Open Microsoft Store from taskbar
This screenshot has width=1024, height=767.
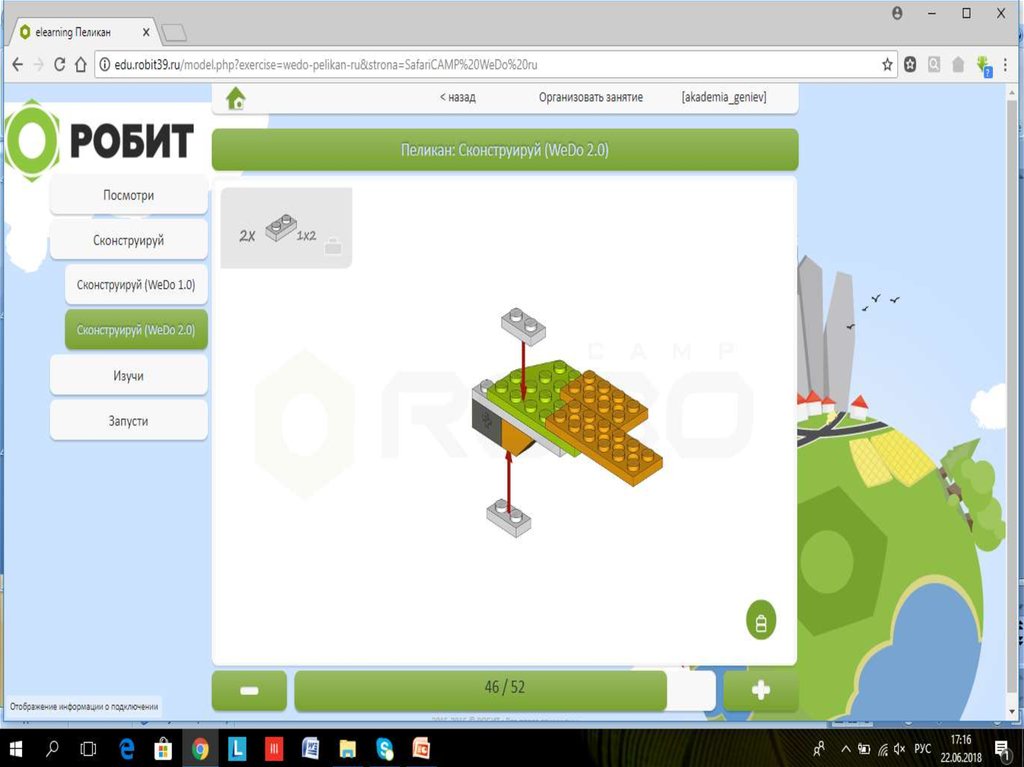(x=163, y=749)
